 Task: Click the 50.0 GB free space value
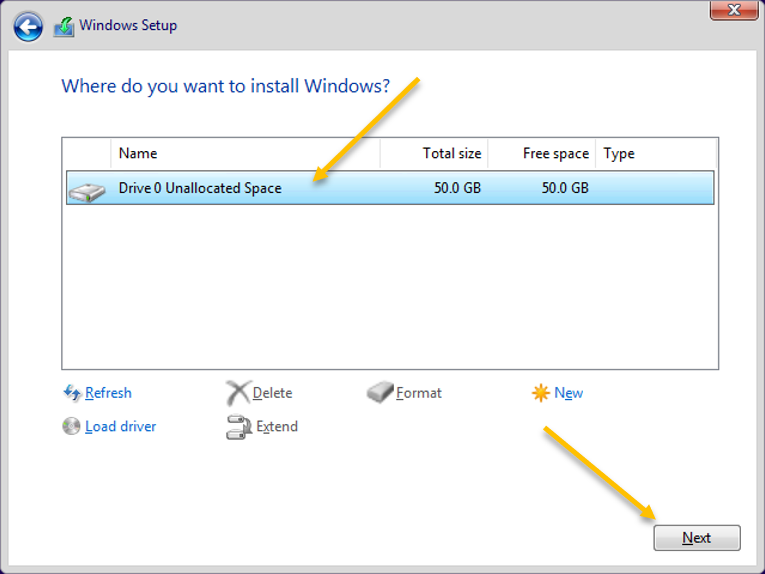pos(565,188)
